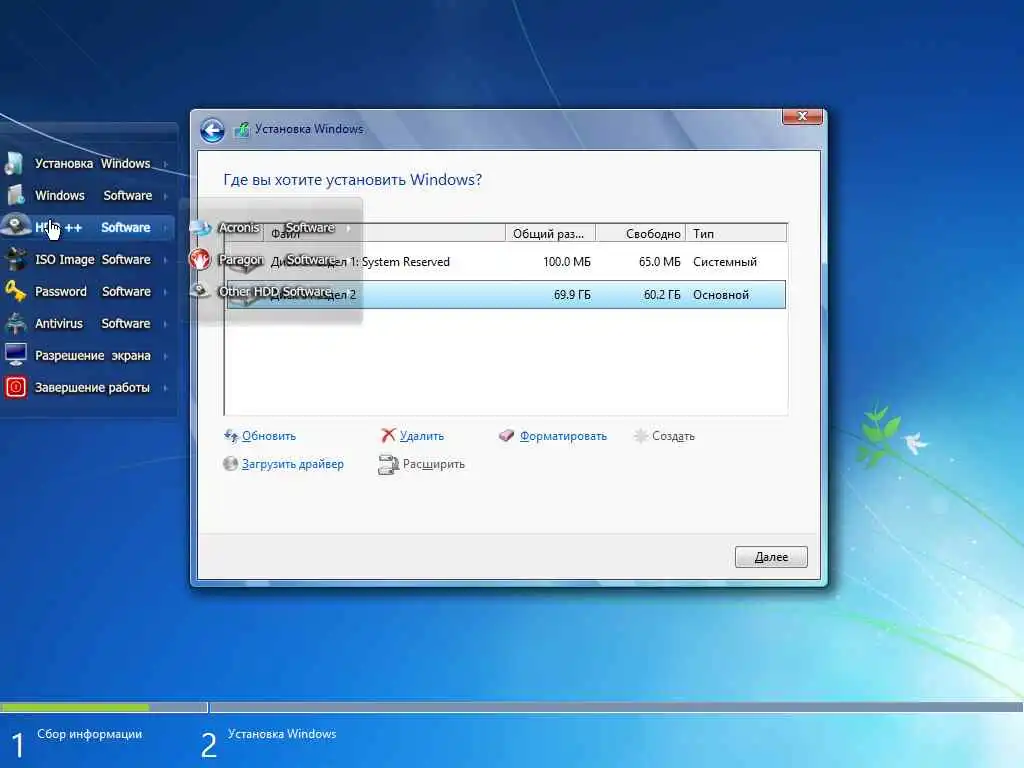Click the 65.0 МБ free space value

tap(660, 262)
